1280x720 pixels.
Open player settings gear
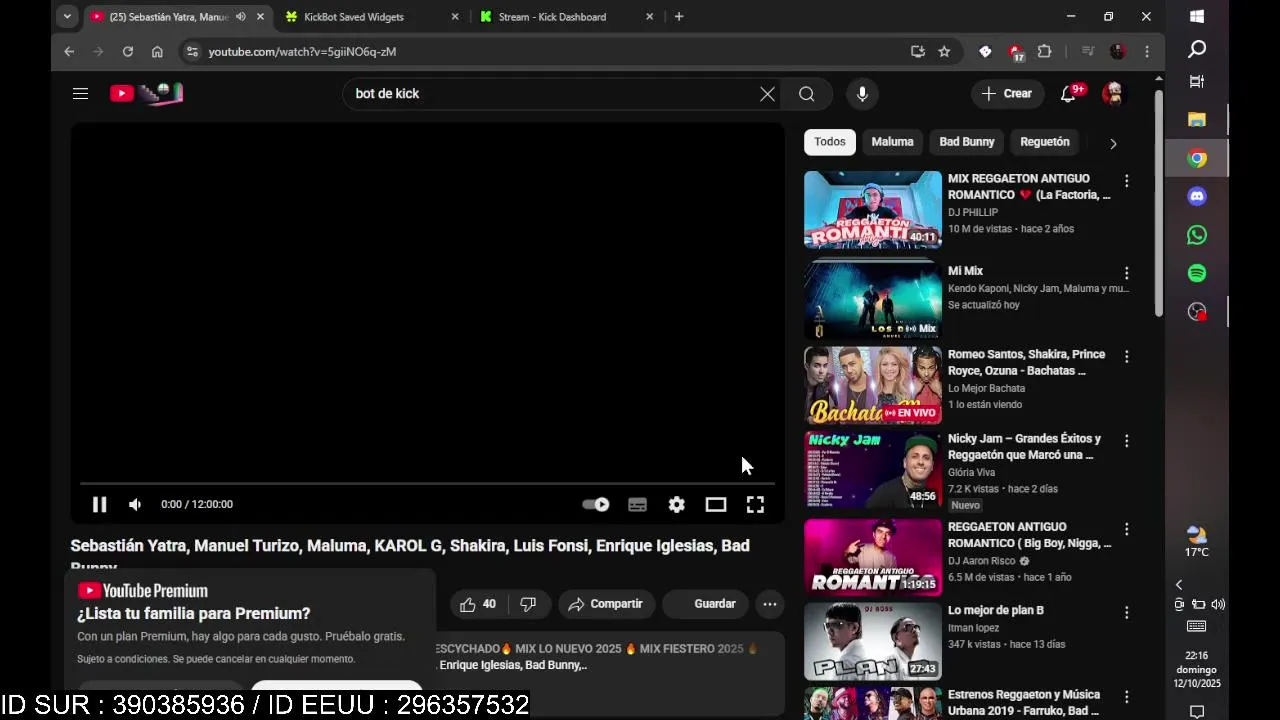pyautogui.click(x=677, y=505)
